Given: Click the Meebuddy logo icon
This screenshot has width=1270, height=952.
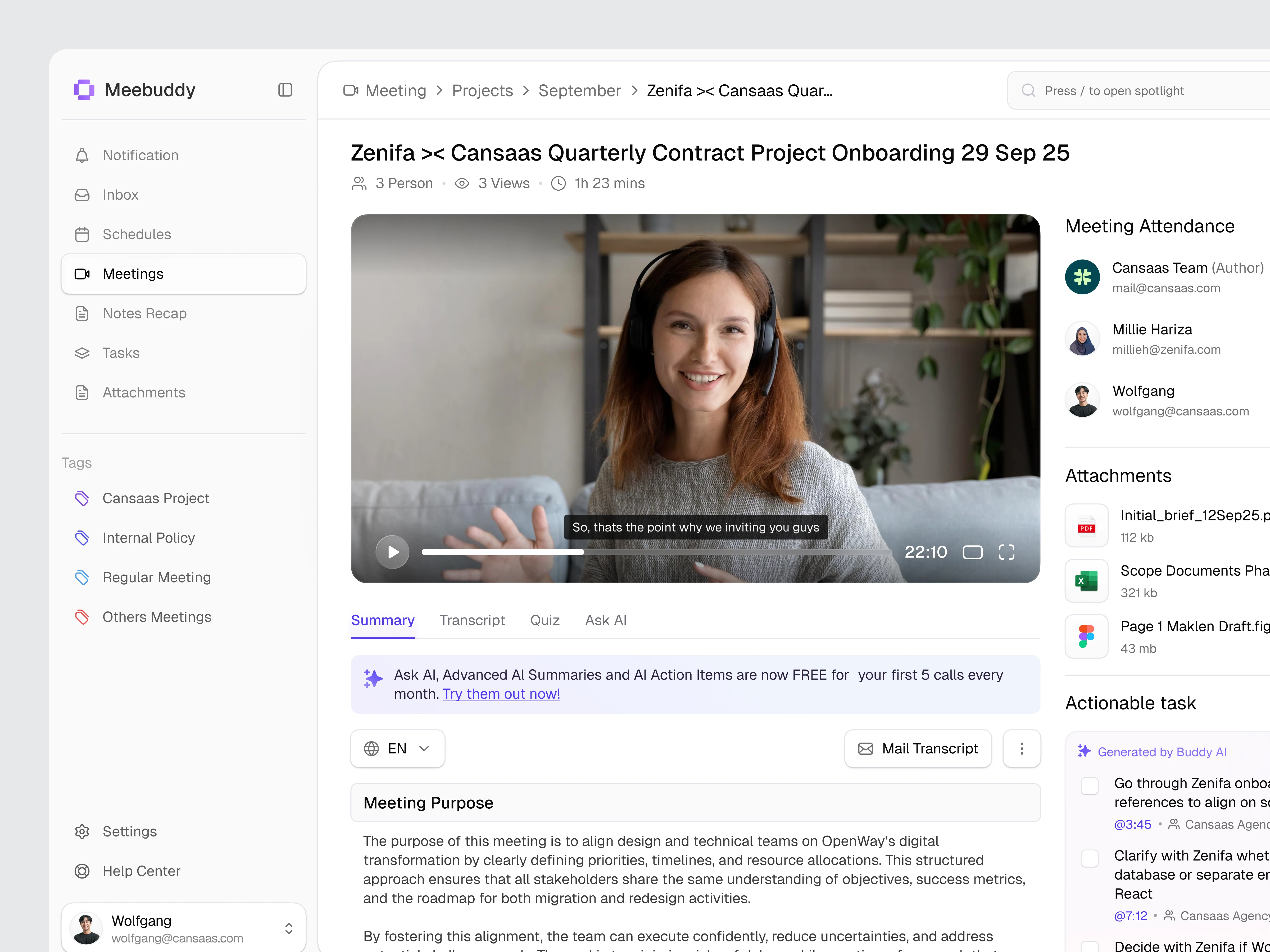Looking at the screenshot, I should point(84,90).
